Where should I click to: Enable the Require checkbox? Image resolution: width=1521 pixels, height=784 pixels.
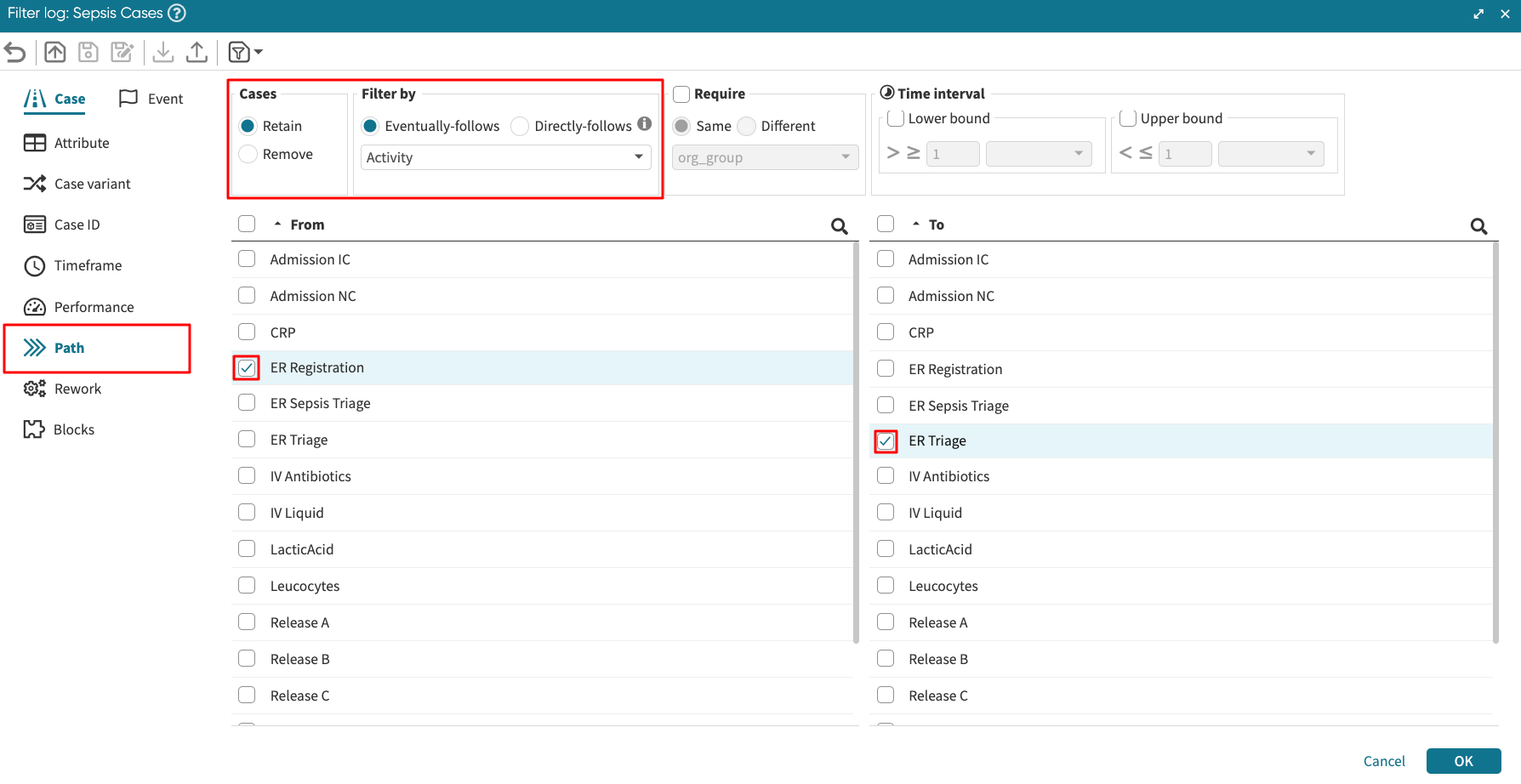(x=681, y=94)
